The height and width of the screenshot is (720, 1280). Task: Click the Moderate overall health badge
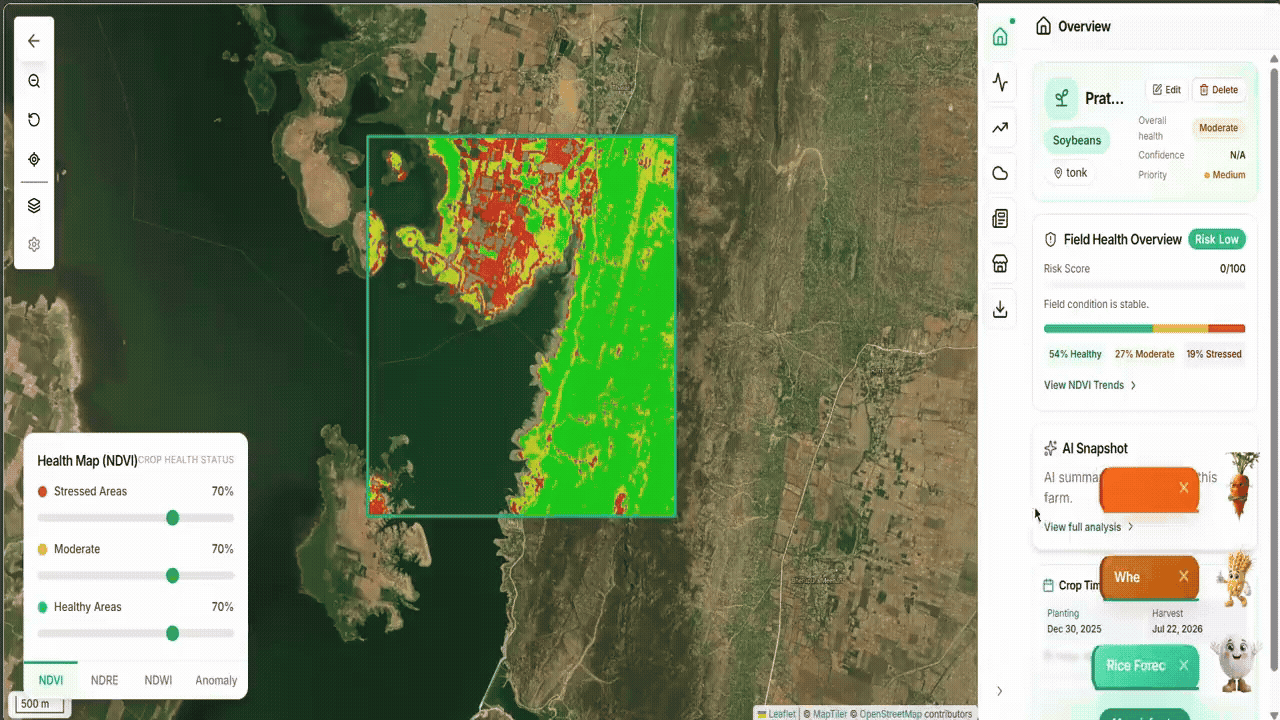click(1218, 128)
